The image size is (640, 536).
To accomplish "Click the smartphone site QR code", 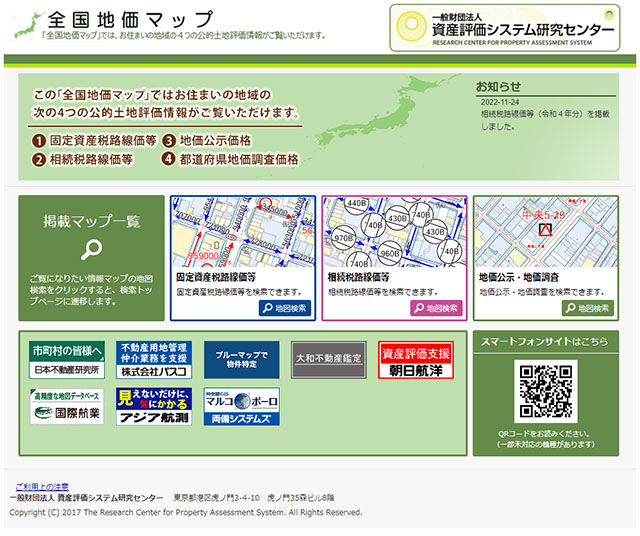I will click(545, 390).
